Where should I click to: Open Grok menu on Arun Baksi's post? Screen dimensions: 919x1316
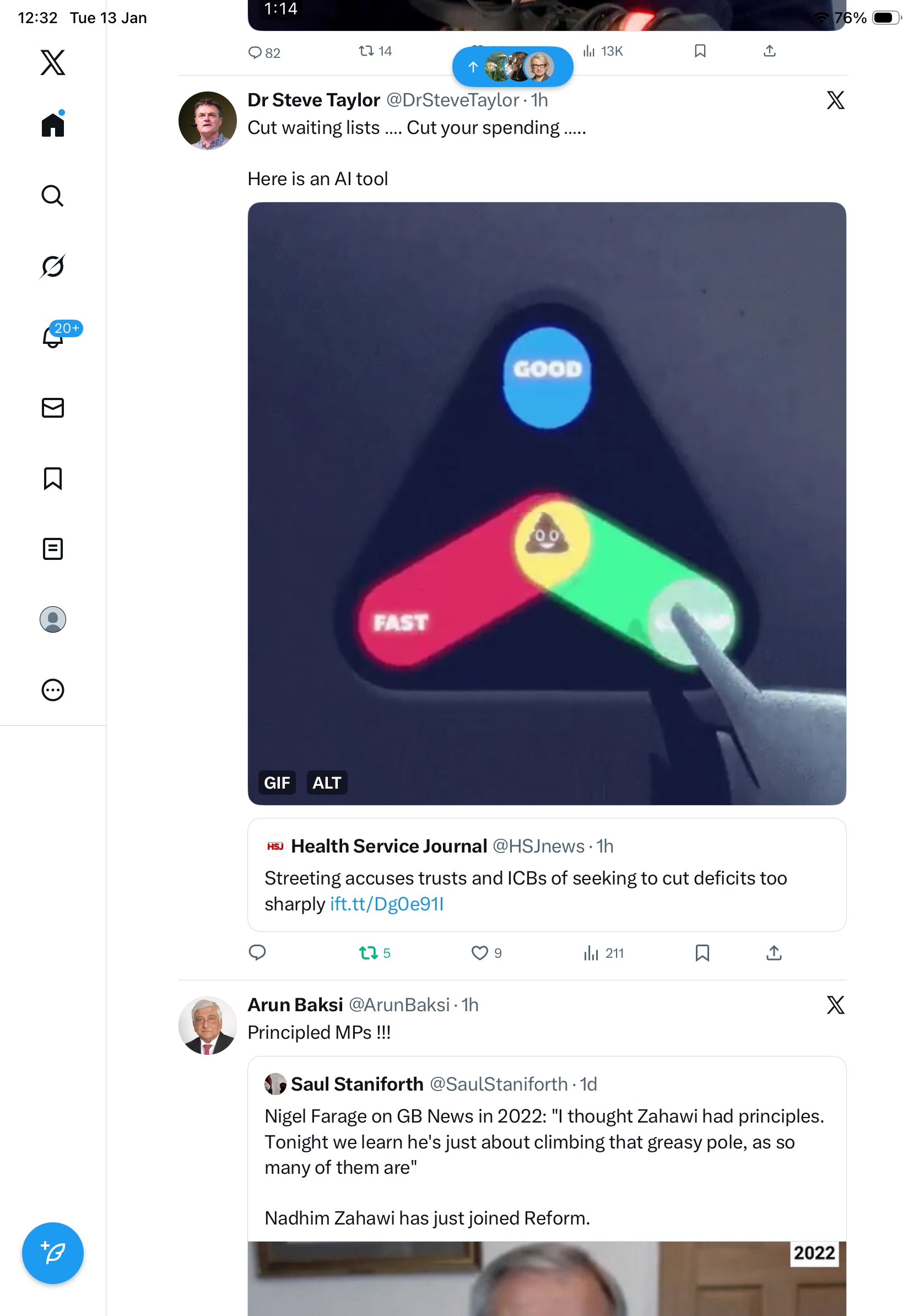(835, 1005)
